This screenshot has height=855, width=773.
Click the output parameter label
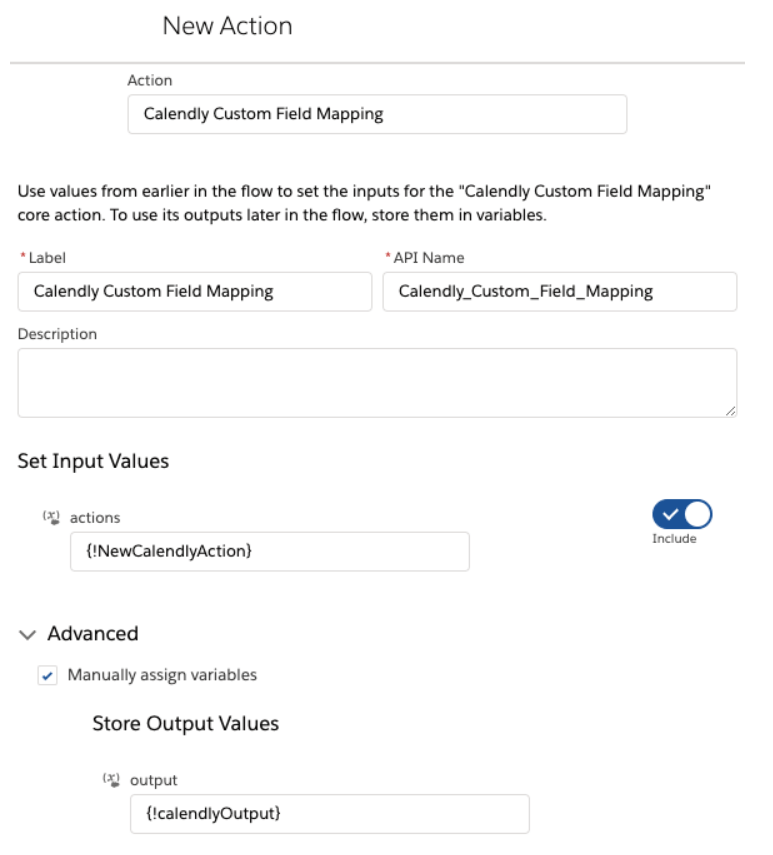coord(153,780)
